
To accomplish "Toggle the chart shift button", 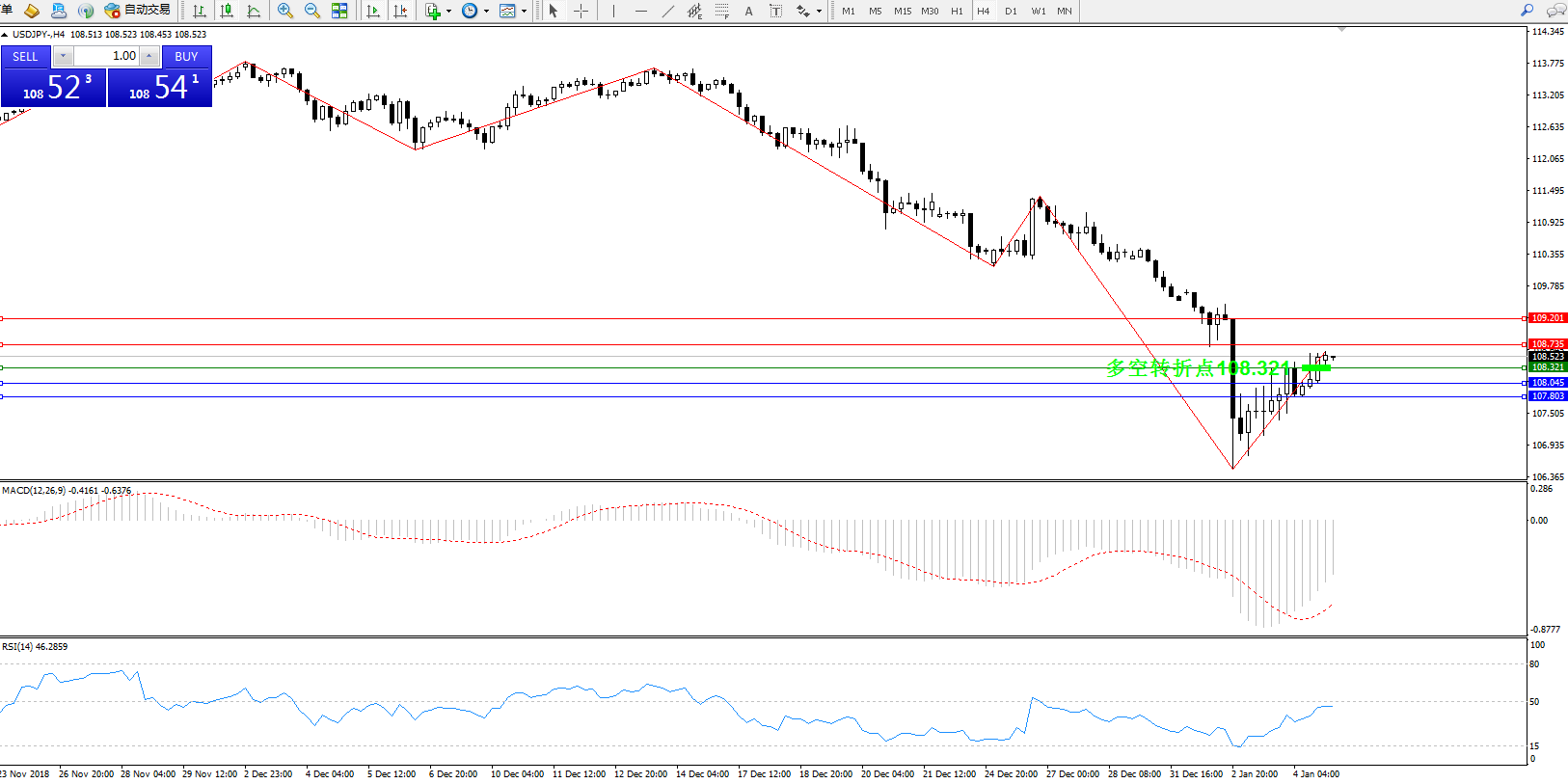I will click(400, 11).
